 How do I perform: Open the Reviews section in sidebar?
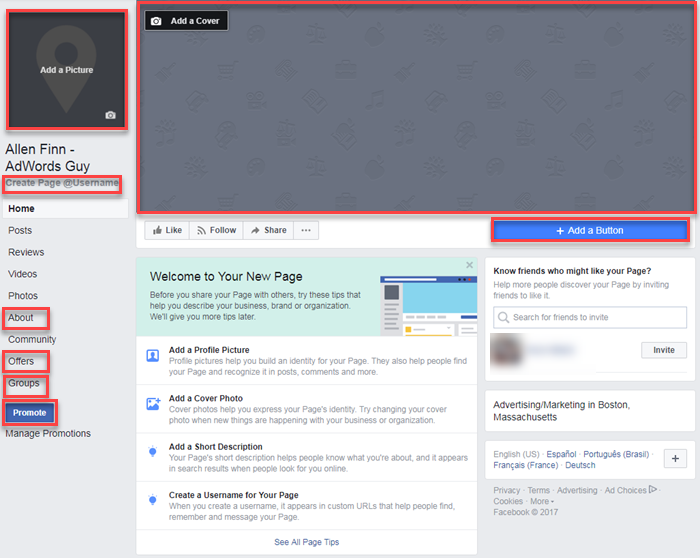(x=26, y=252)
